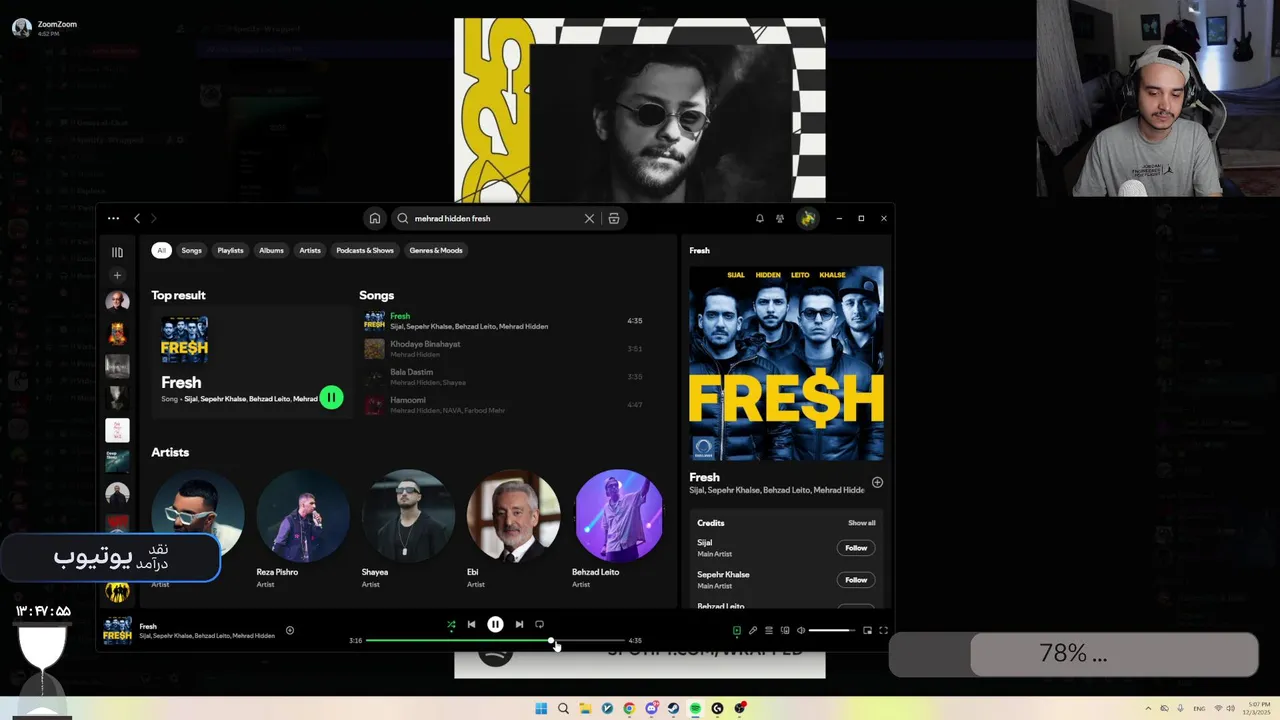Open the Ebi artist card
Screen dimensions: 1280x720
[x=513, y=530]
